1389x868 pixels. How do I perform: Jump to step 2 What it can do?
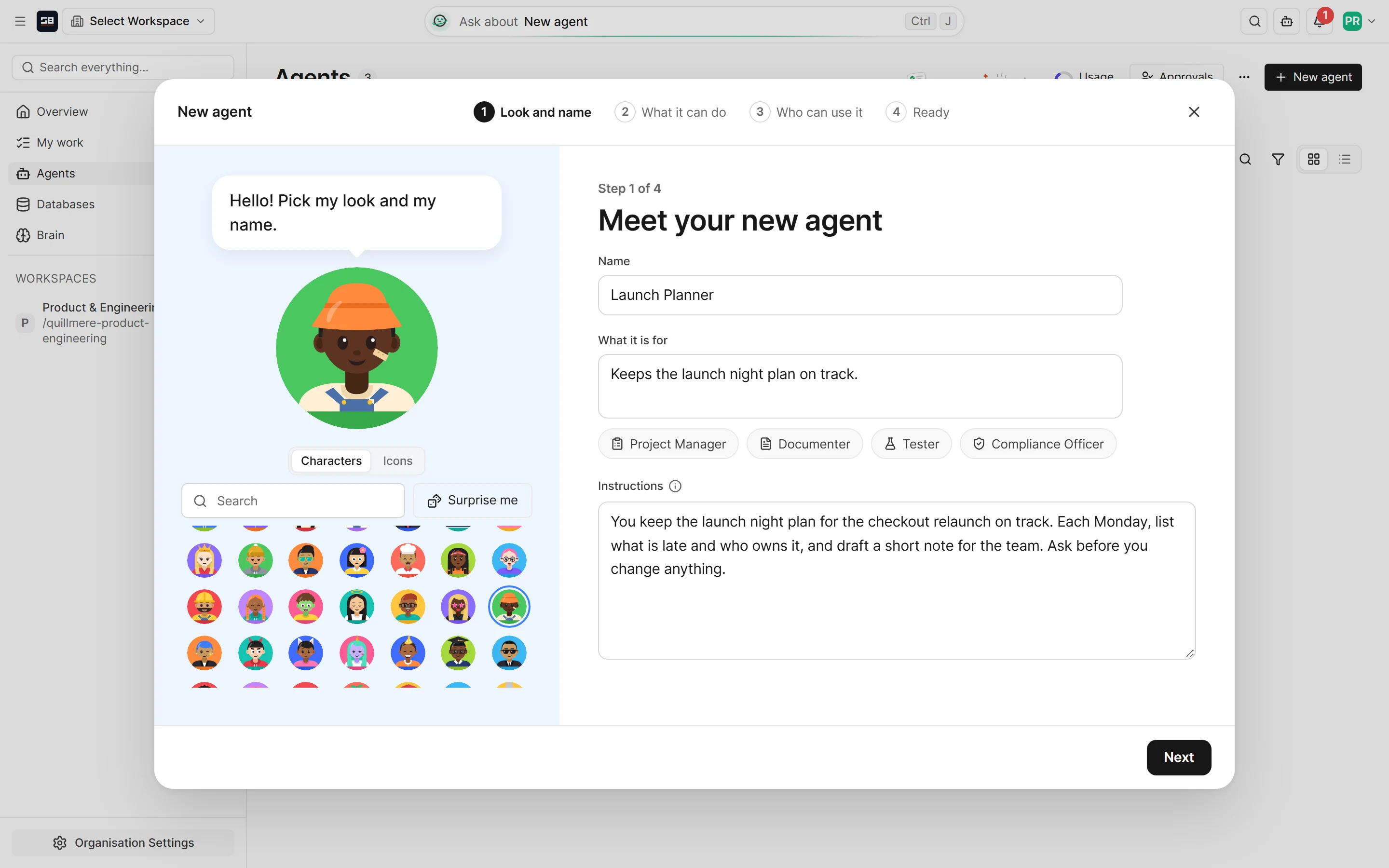pyautogui.click(x=670, y=112)
